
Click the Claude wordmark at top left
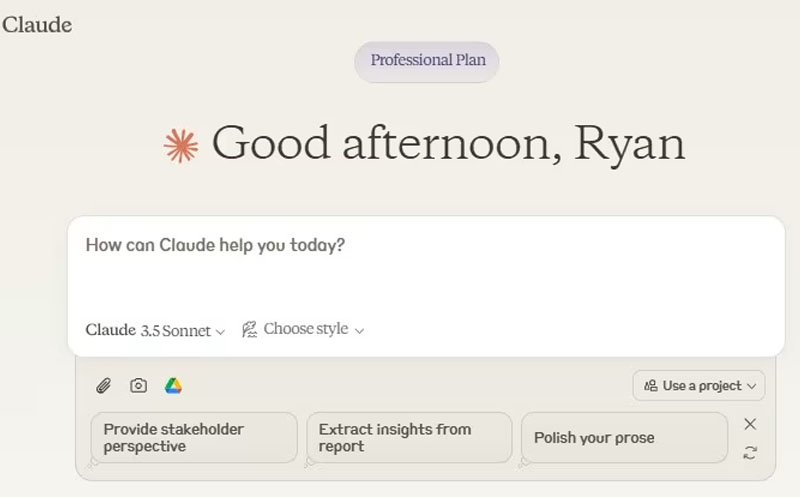point(37,24)
